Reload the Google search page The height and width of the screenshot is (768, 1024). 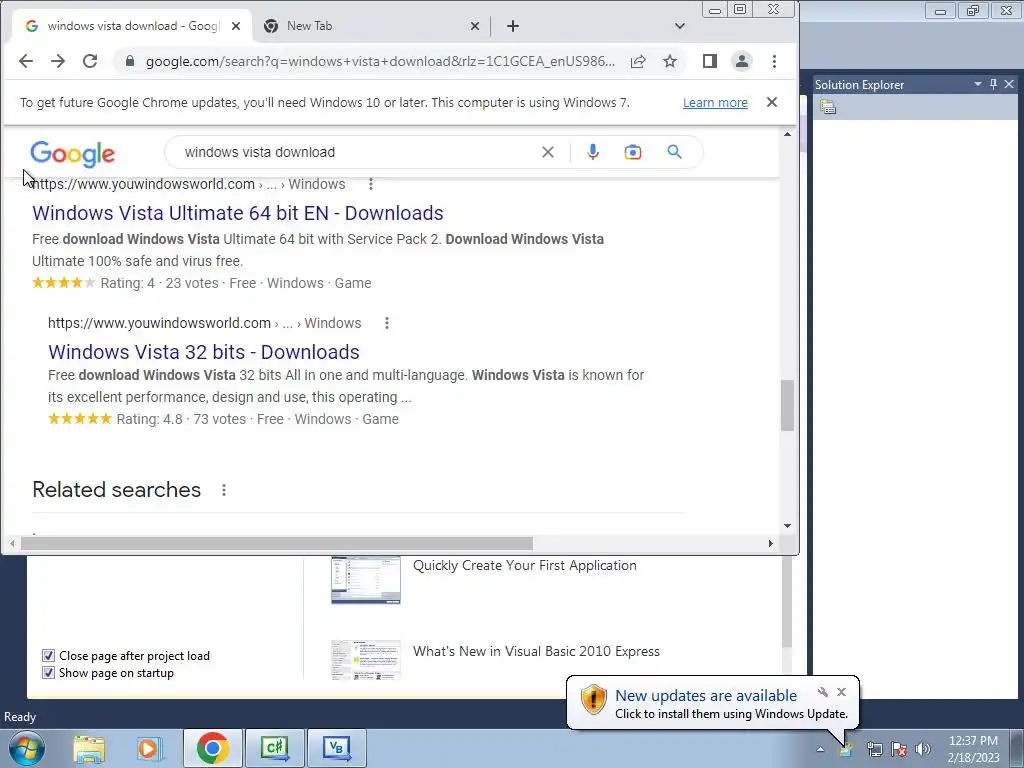90,61
